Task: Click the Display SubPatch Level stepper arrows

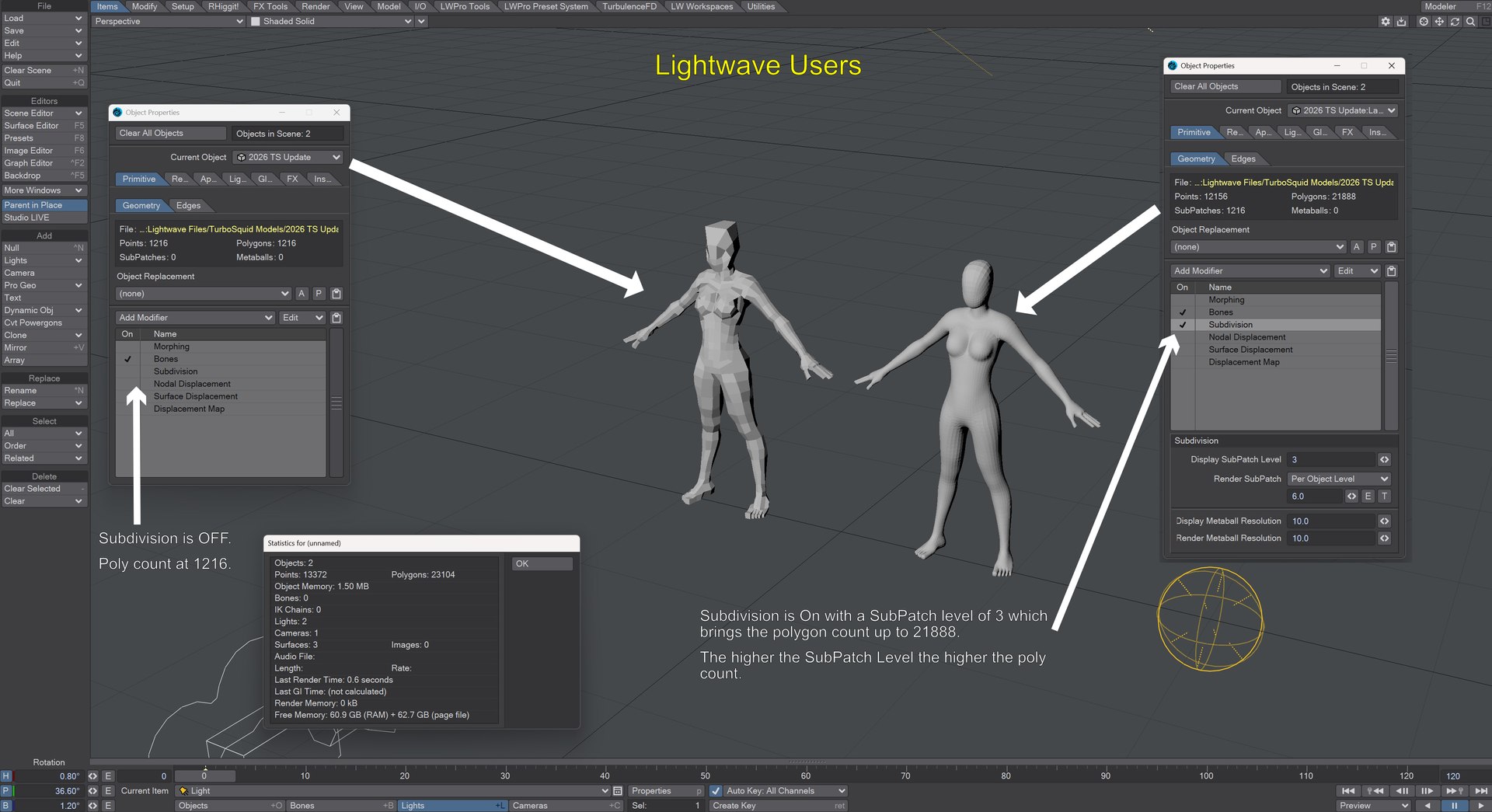Action: tap(1384, 460)
